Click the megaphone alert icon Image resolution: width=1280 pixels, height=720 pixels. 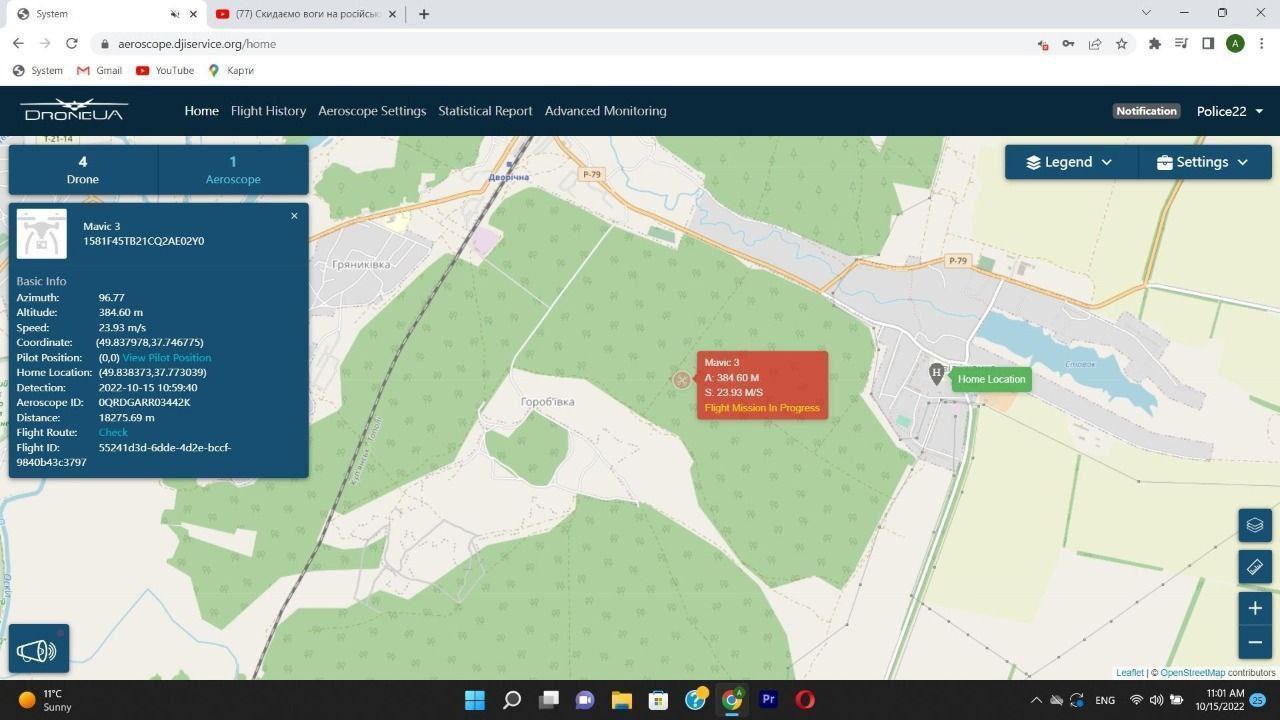click(38, 651)
